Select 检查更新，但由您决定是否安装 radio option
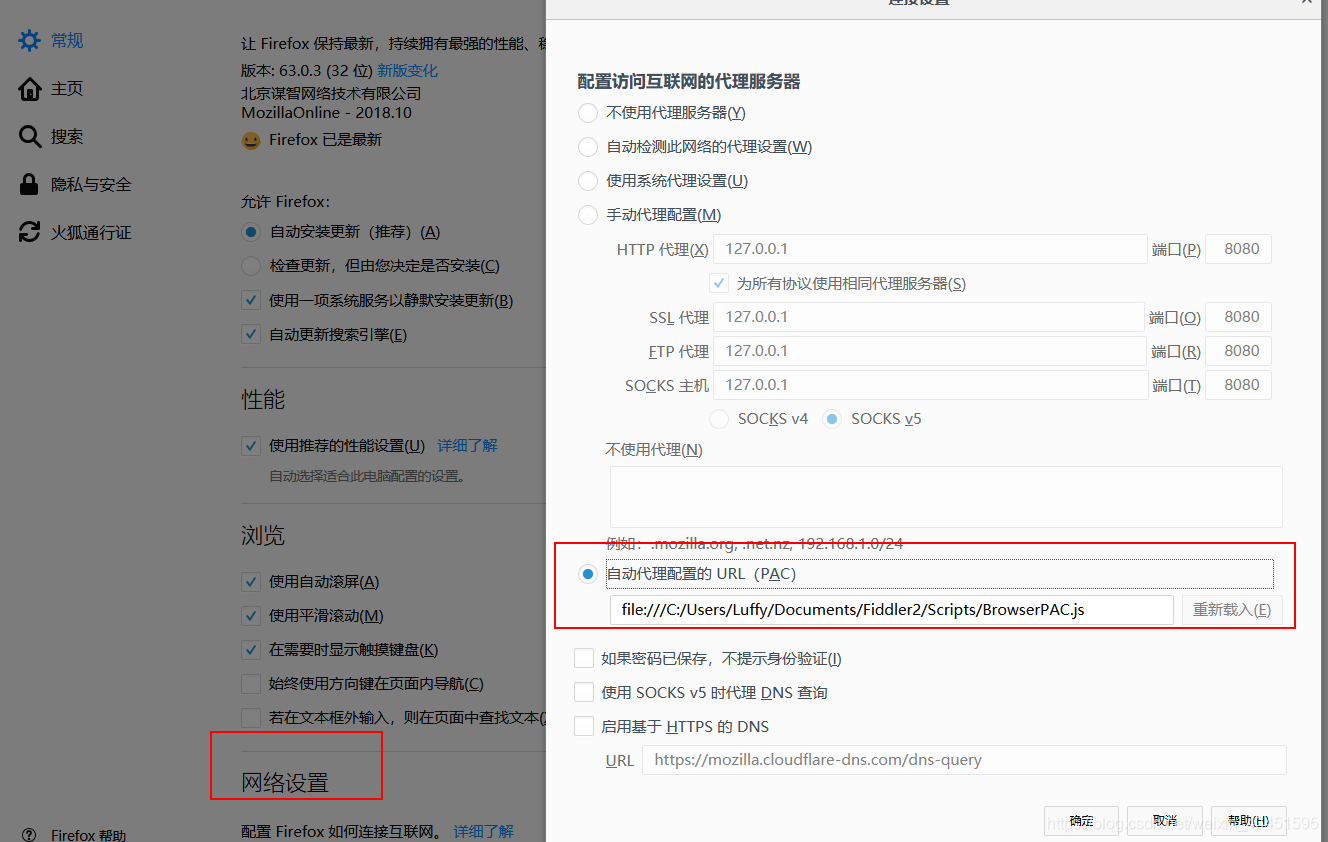The image size is (1328, 842). (x=251, y=266)
